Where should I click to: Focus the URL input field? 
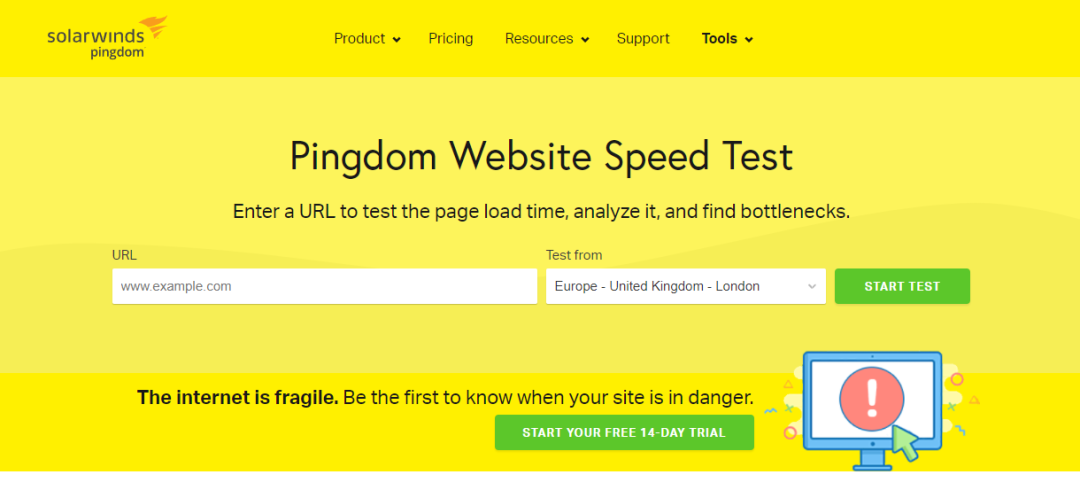pyautogui.click(x=324, y=286)
